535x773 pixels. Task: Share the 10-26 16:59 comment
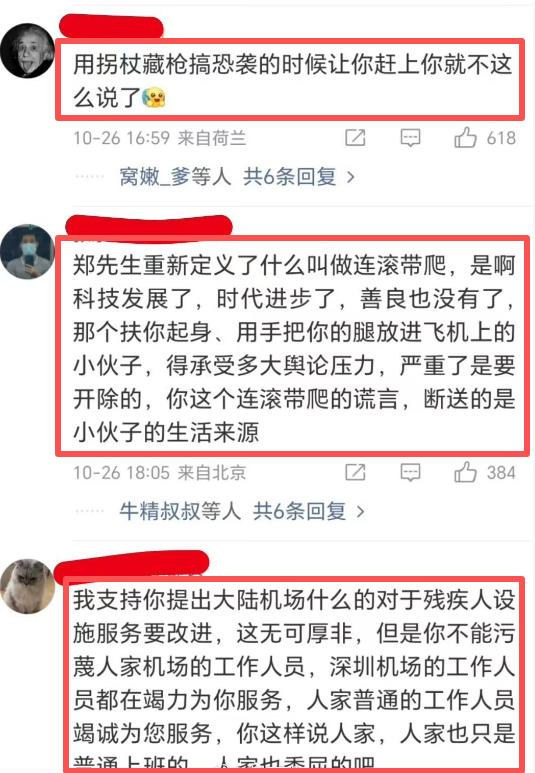[x=355, y=138]
